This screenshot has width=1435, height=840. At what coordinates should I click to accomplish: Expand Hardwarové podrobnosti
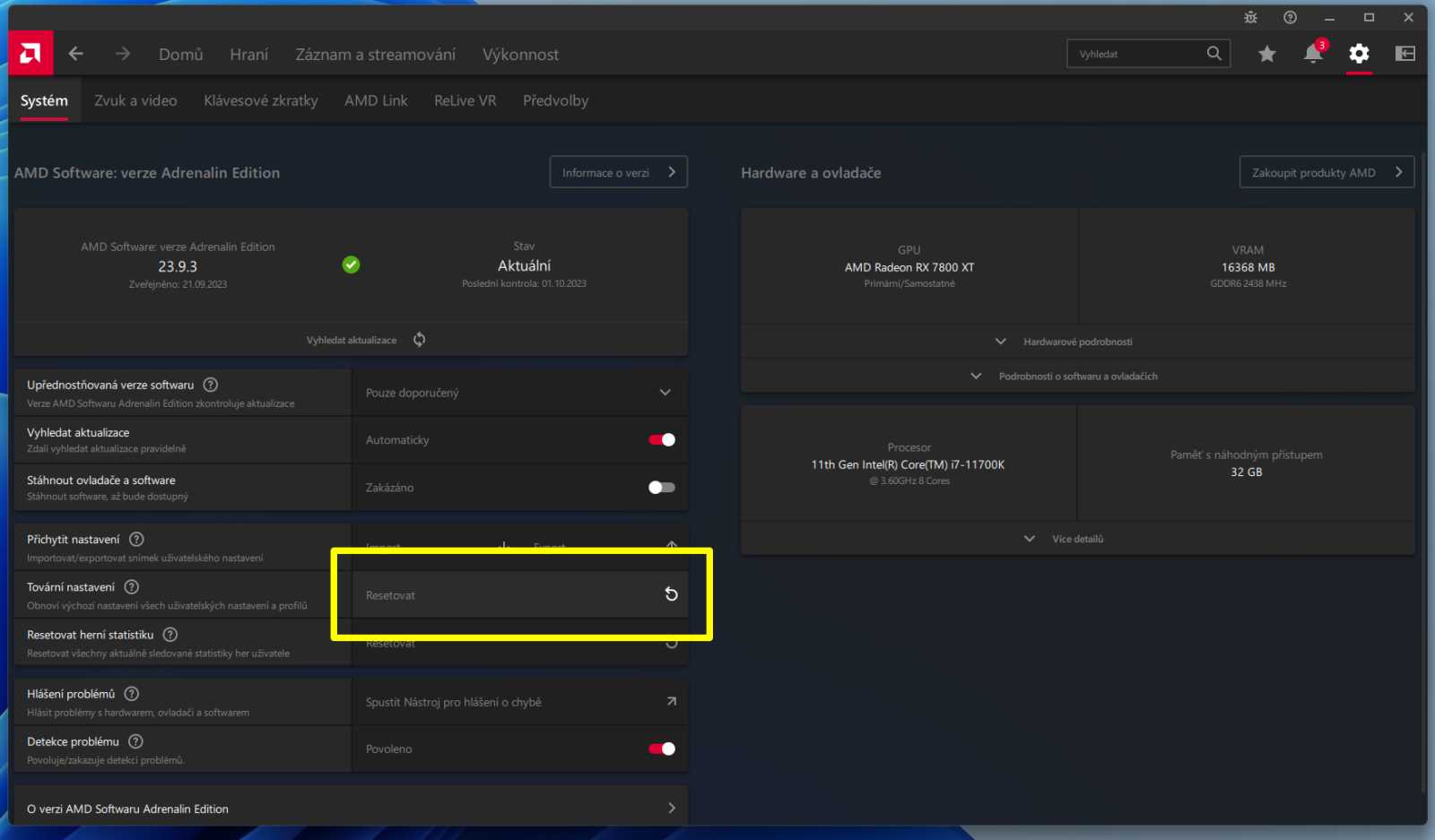pyautogui.click(x=1077, y=342)
